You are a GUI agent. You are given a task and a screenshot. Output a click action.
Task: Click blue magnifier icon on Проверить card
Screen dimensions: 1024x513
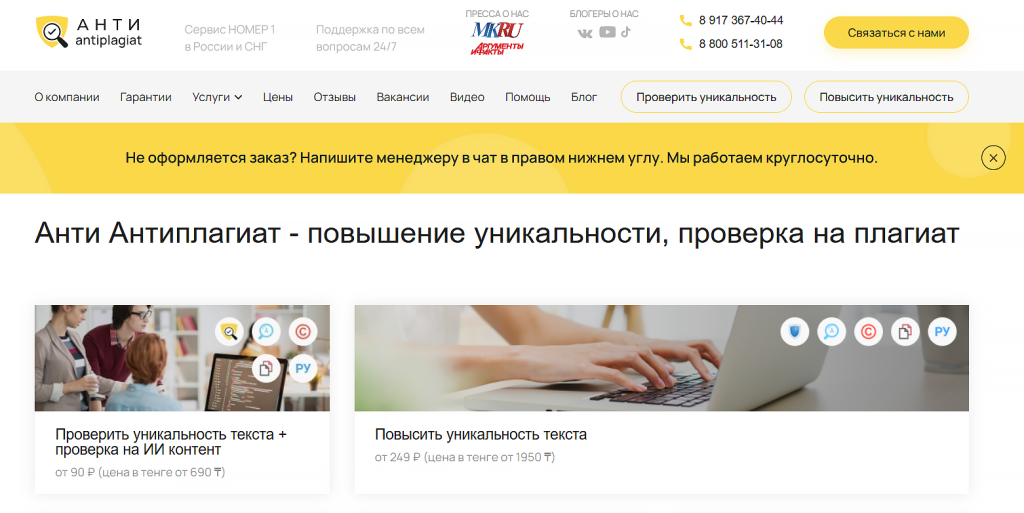(x=266, y=332)
